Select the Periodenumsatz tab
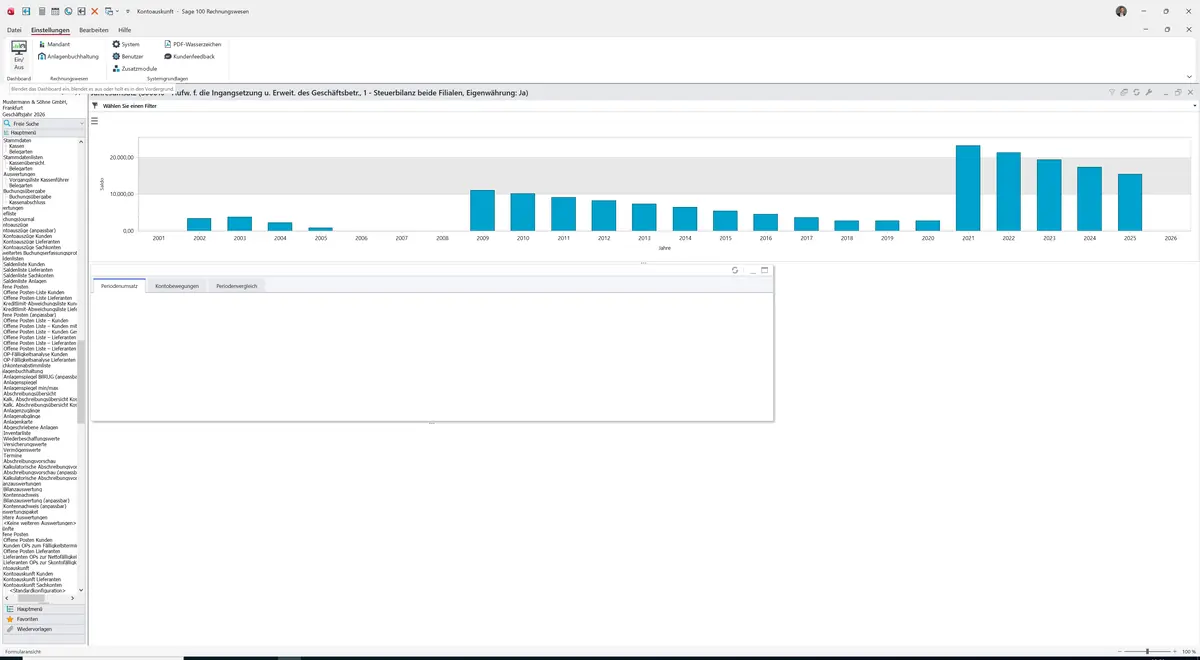This screenshot has height=660, width=1200. click(120, 286)
